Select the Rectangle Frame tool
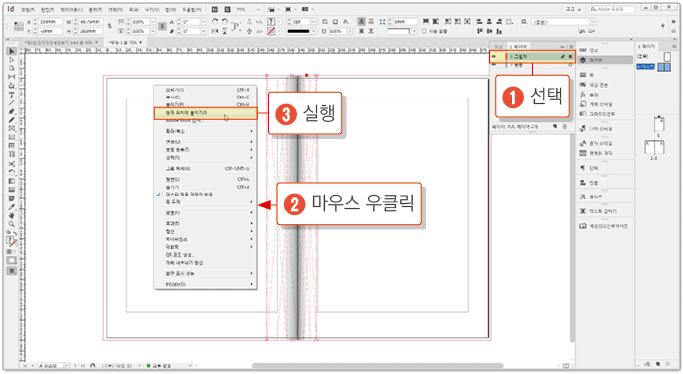Screen dimensions: 683x374 click(x=12, y=129)
